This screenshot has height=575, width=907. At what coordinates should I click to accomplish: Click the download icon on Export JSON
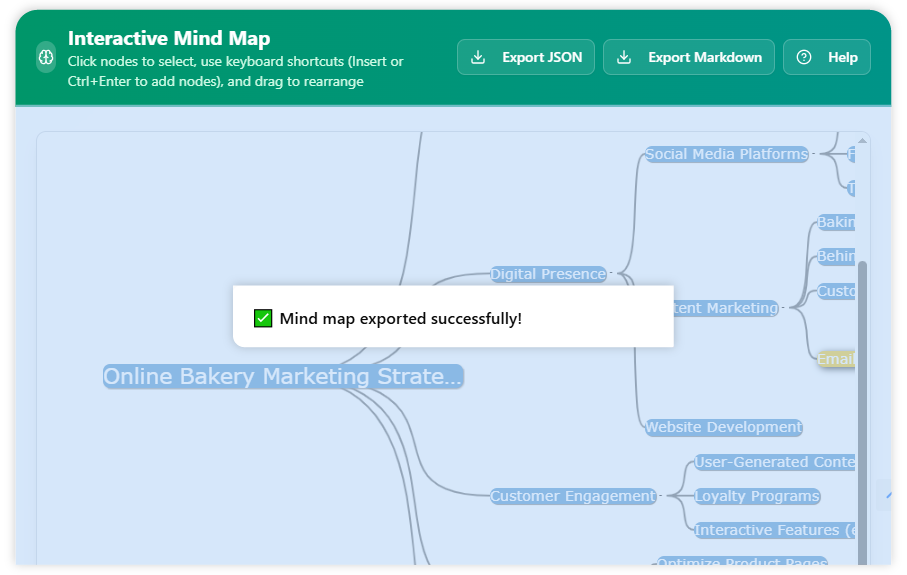tap(478, 58)
